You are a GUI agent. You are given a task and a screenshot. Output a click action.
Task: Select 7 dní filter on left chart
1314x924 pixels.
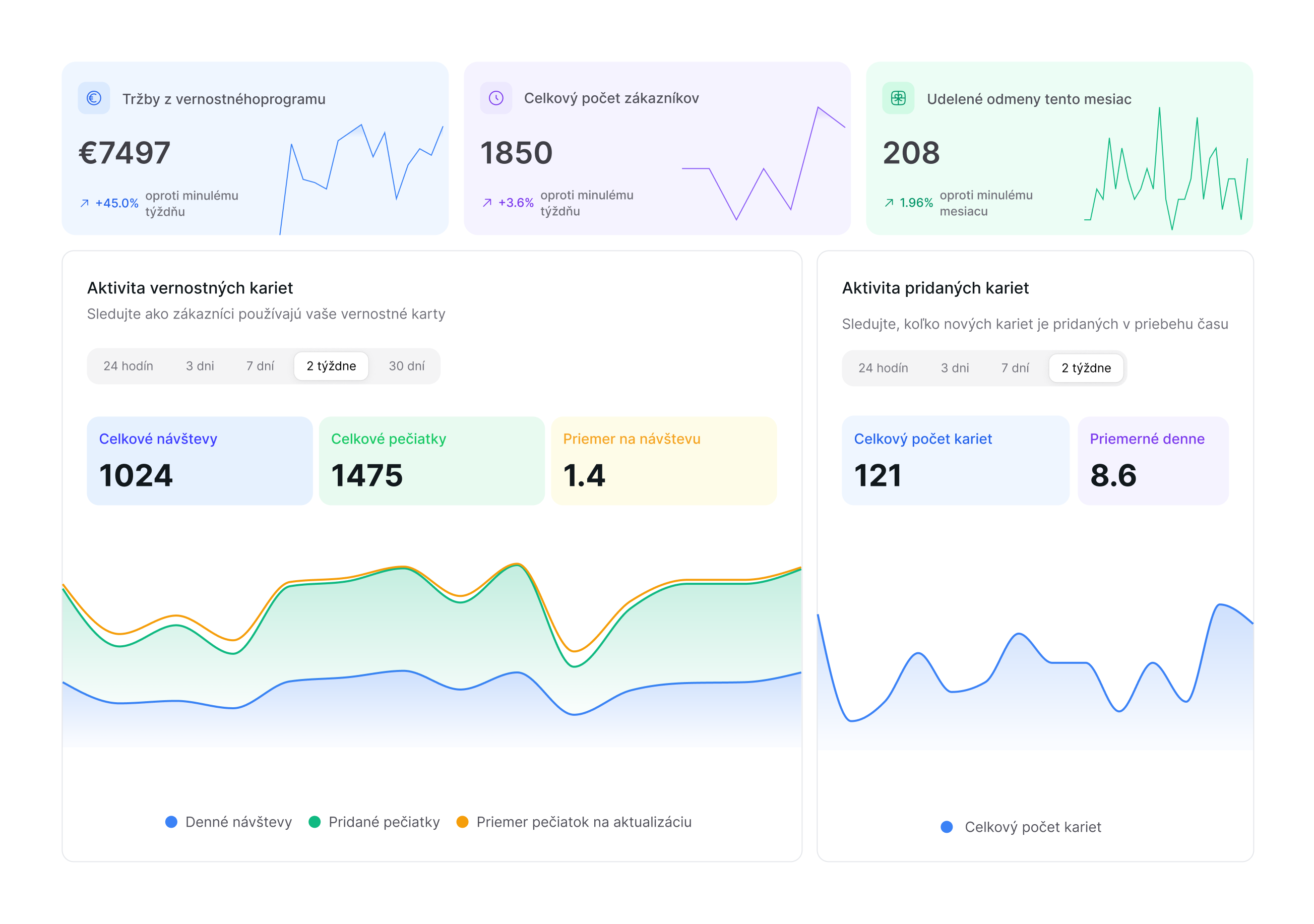click(x=261, y=366)
